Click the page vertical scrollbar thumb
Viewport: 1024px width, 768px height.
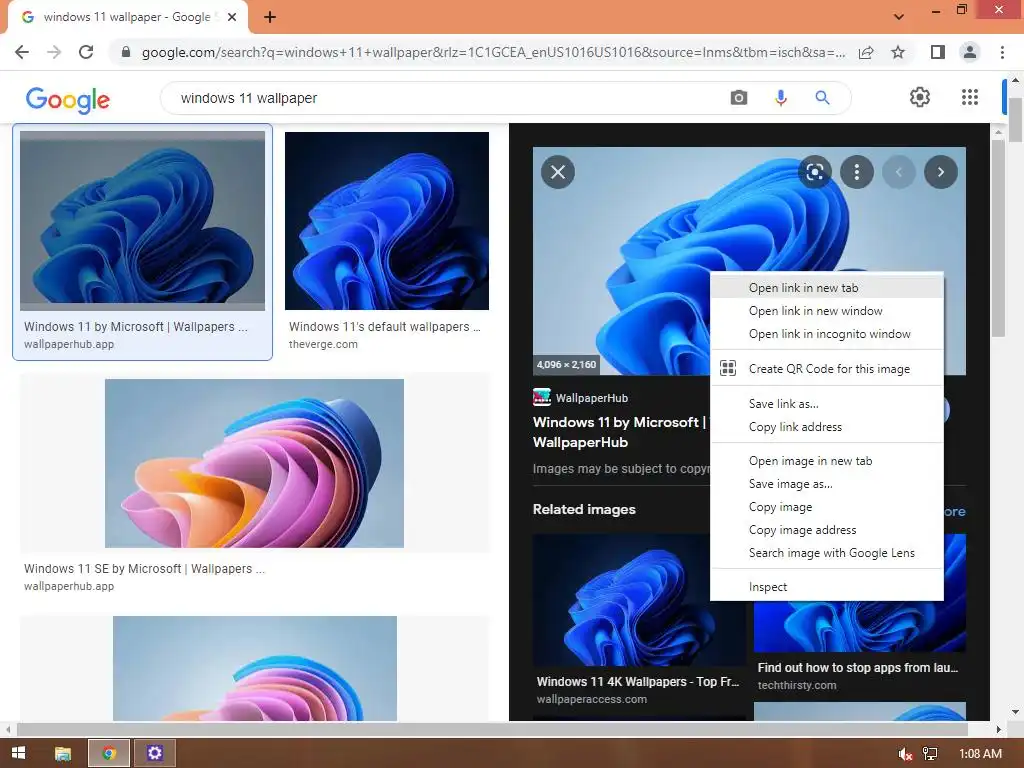click(1016, 120)
